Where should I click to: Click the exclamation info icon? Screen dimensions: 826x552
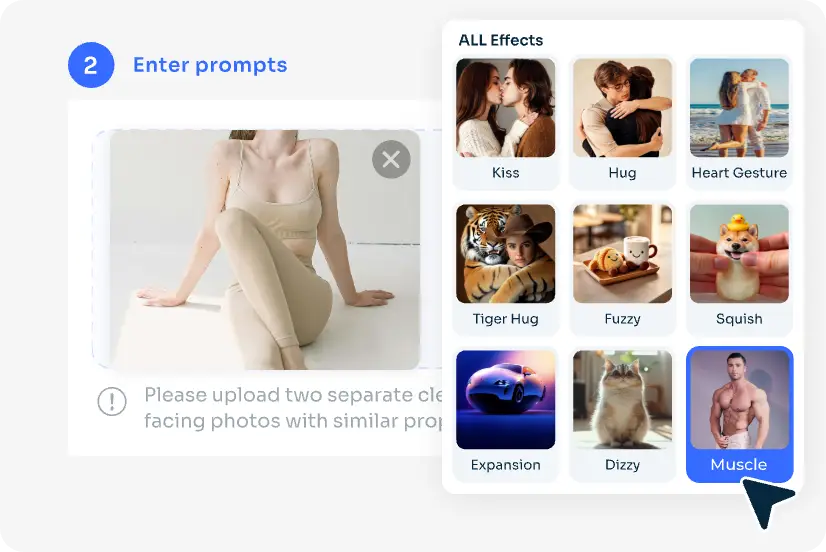coord(112,401)
